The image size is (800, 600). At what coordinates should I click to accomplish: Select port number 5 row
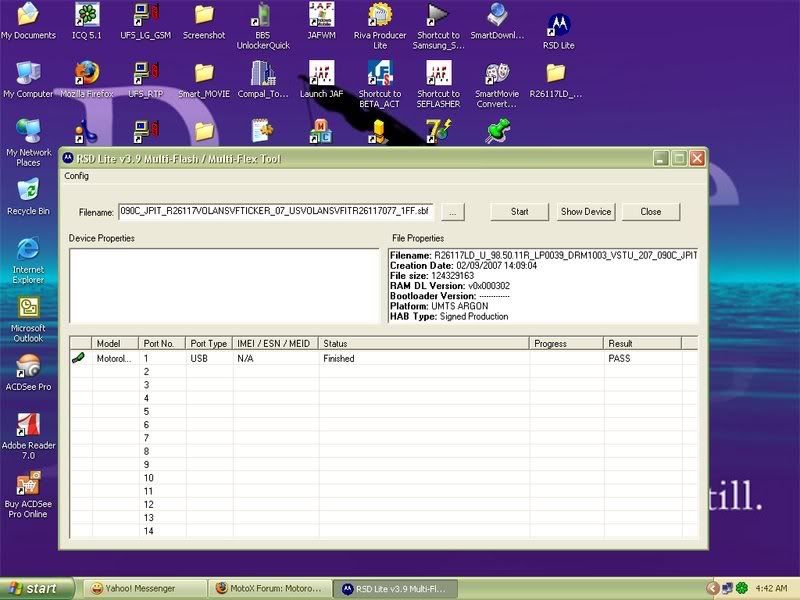[383, 411]
